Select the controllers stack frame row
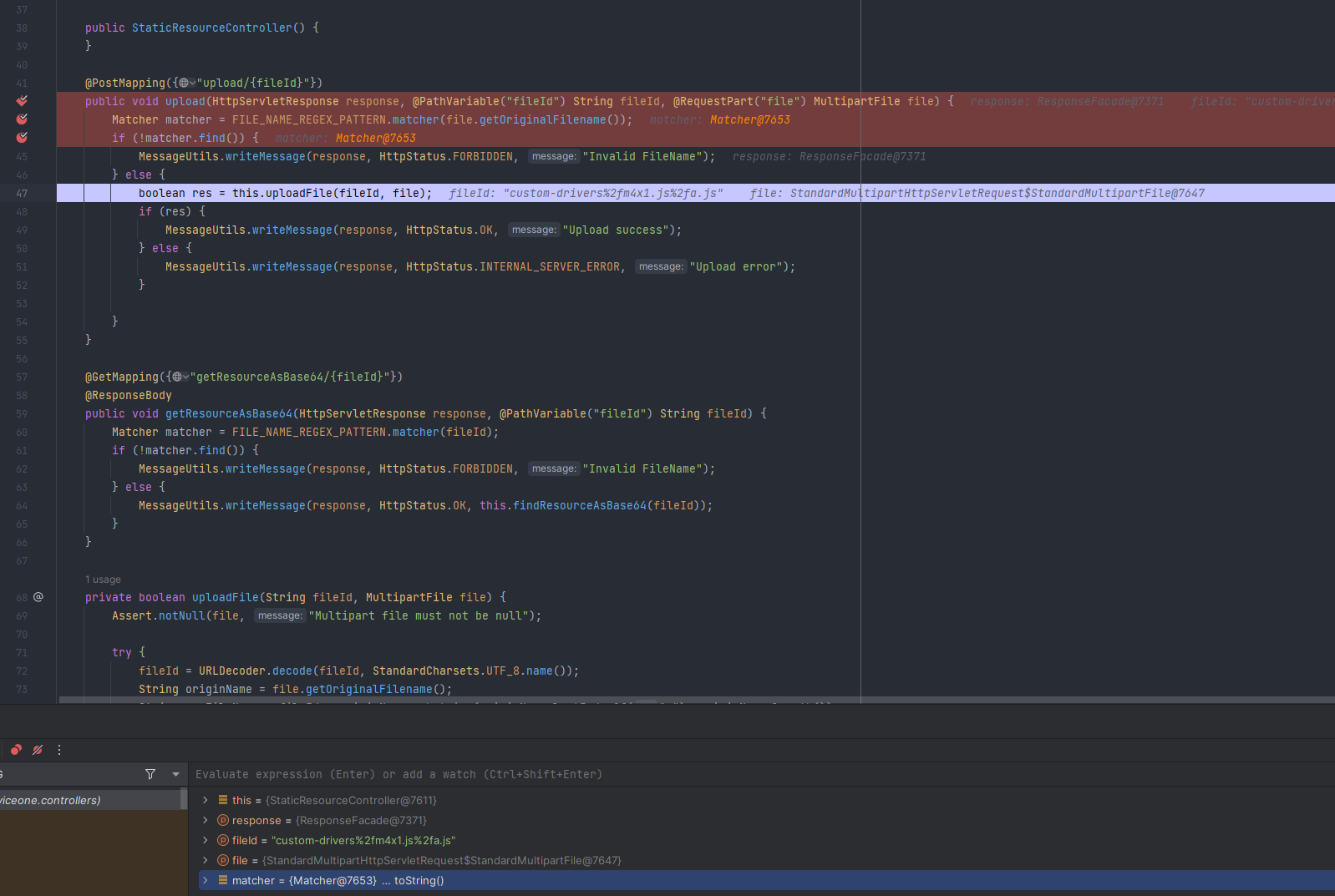The height and width of the screenshot is (896, 1335). [90, 800]
